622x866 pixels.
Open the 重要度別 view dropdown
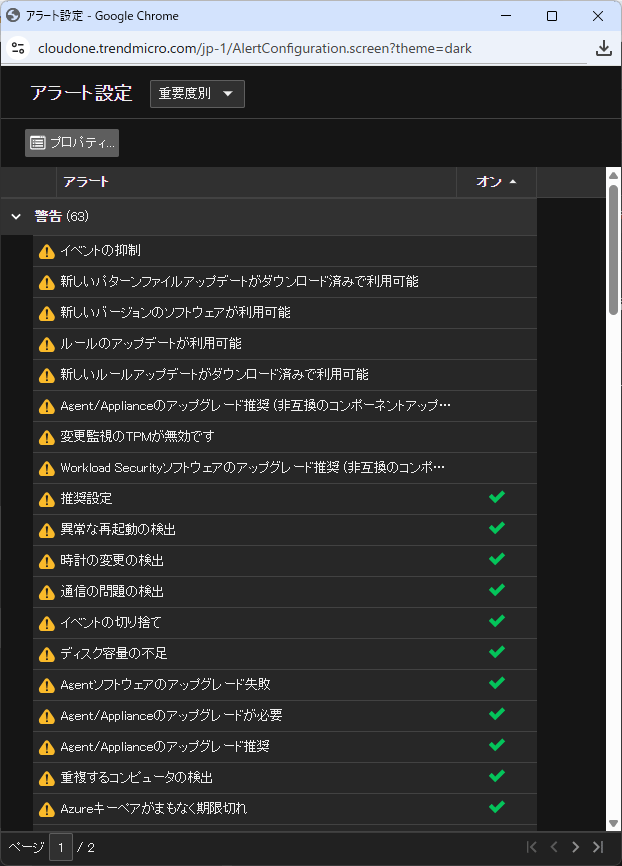(197, 94)
